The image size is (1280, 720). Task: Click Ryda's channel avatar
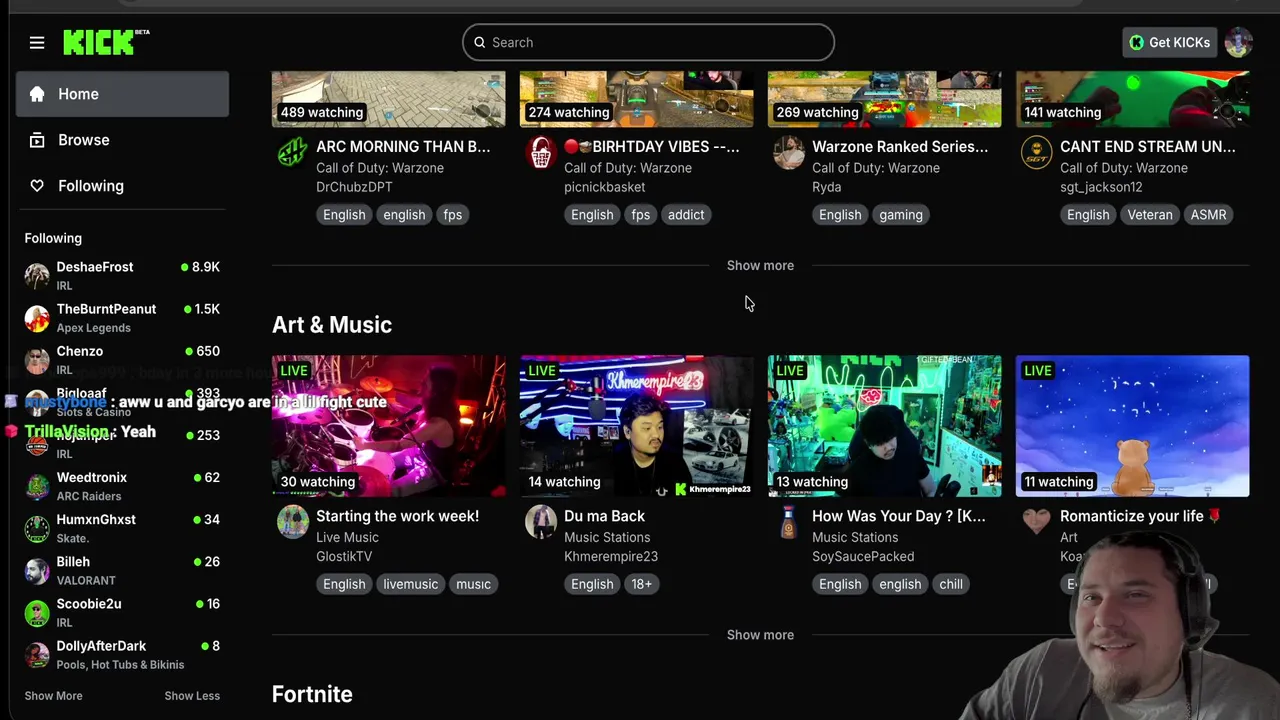tap(789, 152)
